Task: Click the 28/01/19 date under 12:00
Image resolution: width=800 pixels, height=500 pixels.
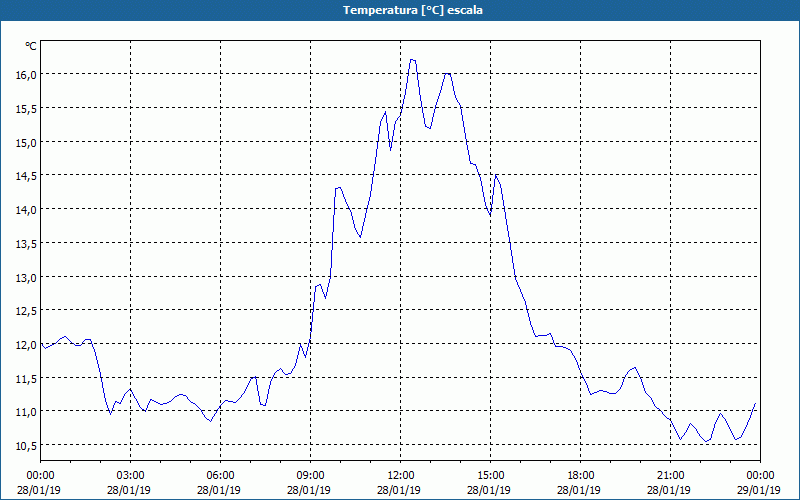Action: pos(399,490)
